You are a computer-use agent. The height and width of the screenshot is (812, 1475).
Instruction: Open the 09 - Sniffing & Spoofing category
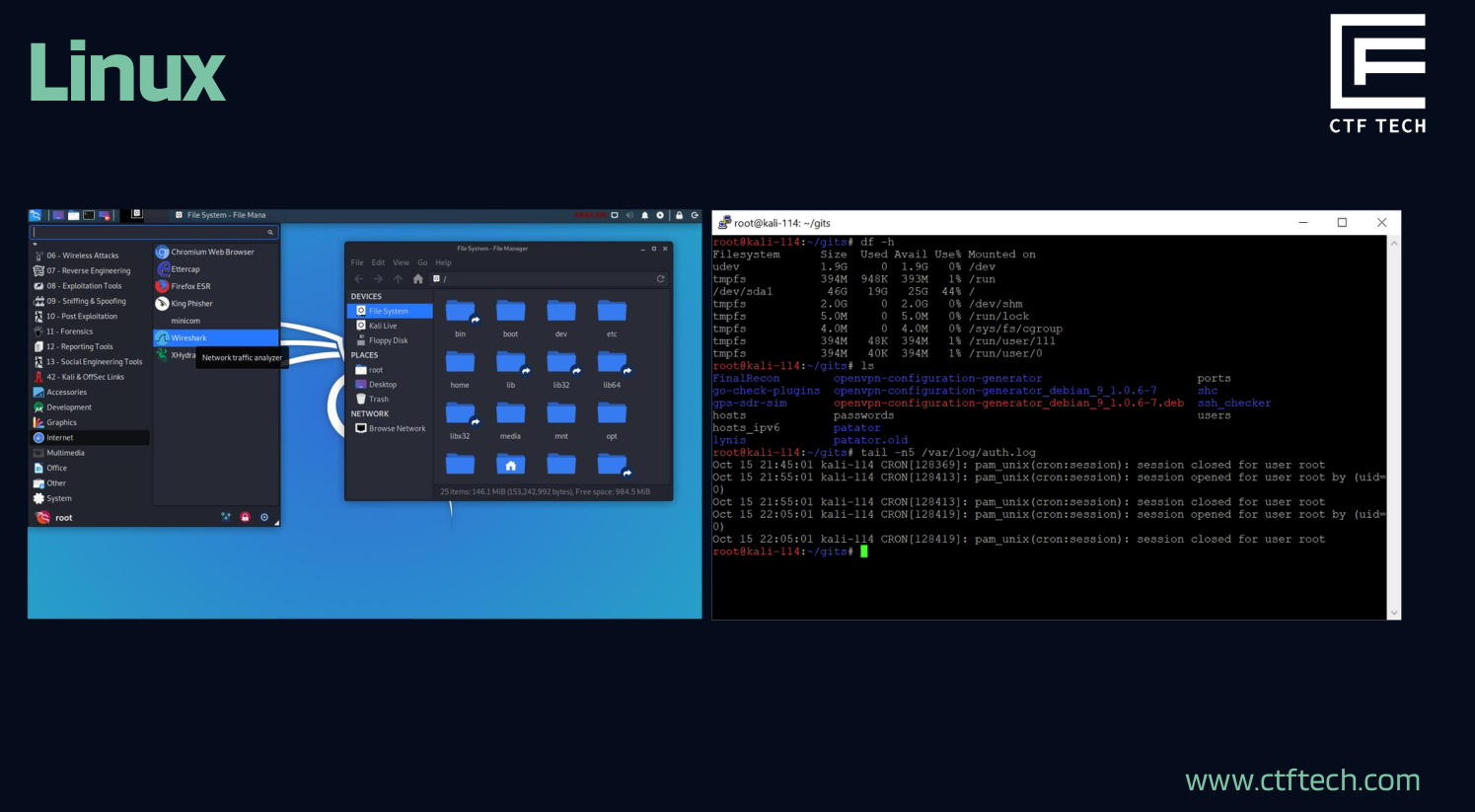pyautogui.click(x=80, y=301)
